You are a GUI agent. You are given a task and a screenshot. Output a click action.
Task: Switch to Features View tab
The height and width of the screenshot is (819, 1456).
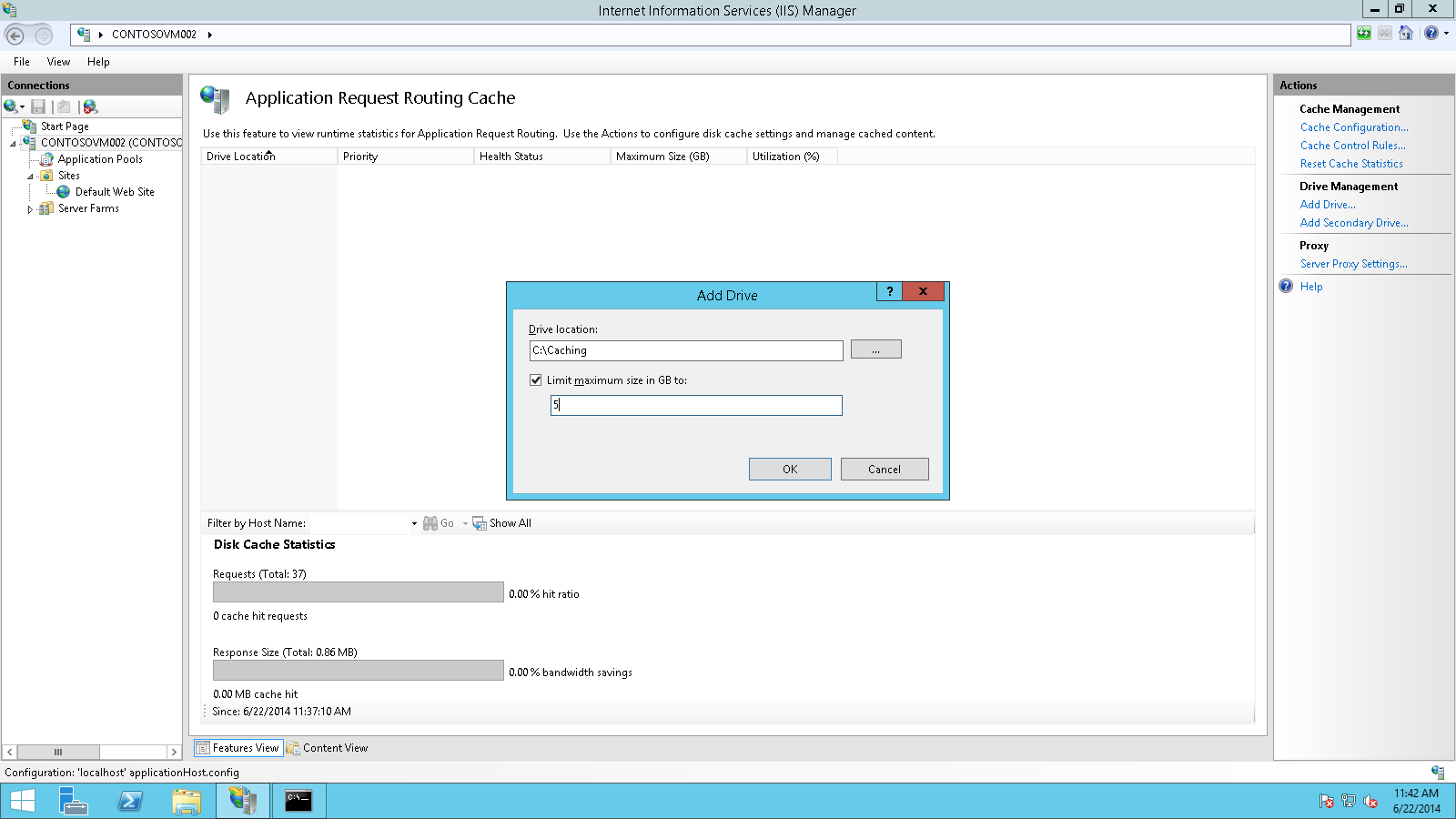tap(238, 748)
